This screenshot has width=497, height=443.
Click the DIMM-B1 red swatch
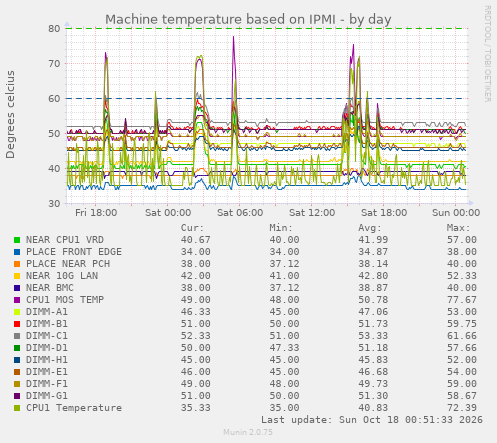tap(17, 324)
